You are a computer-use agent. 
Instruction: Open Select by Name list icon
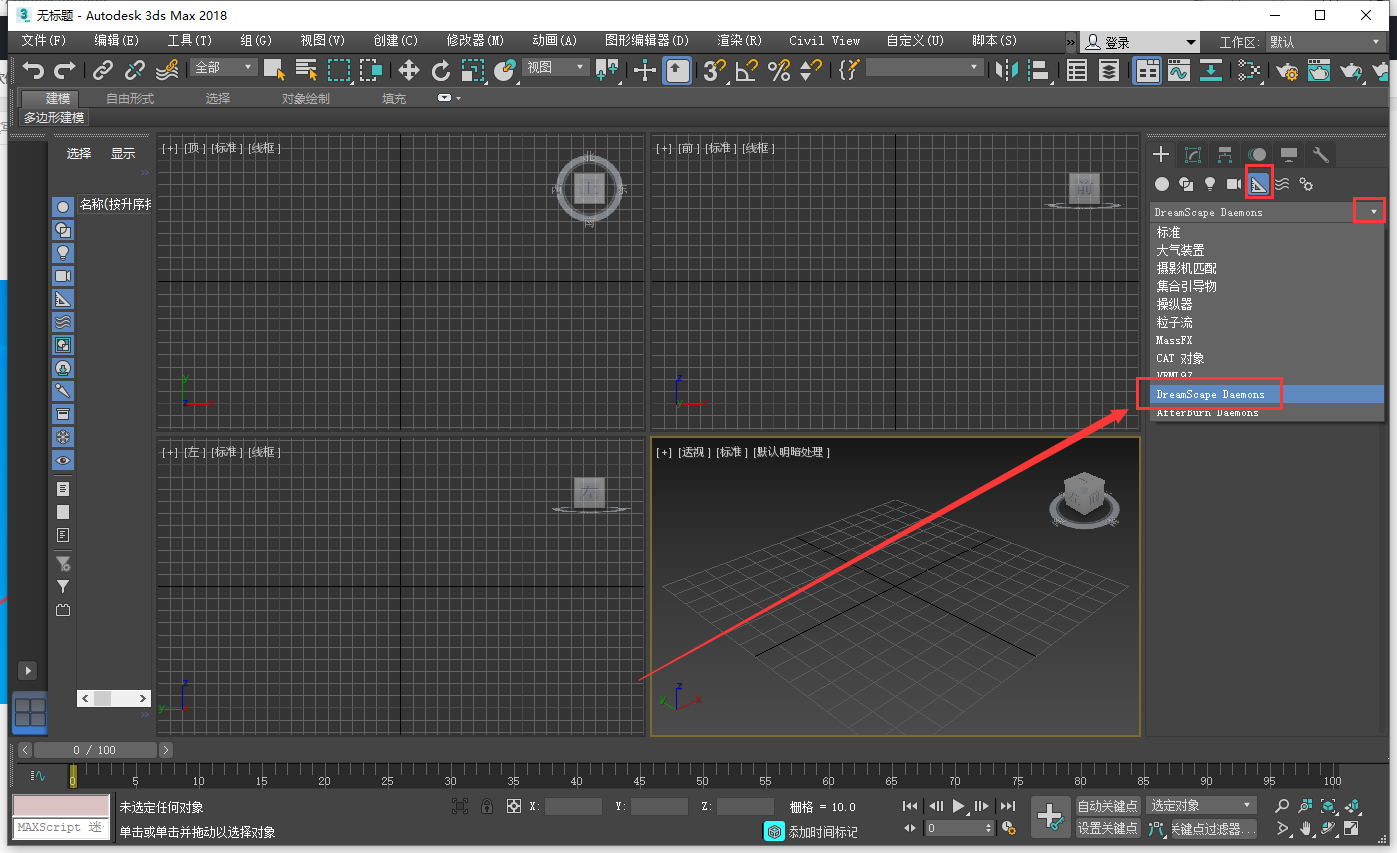[x=306, y=70]
